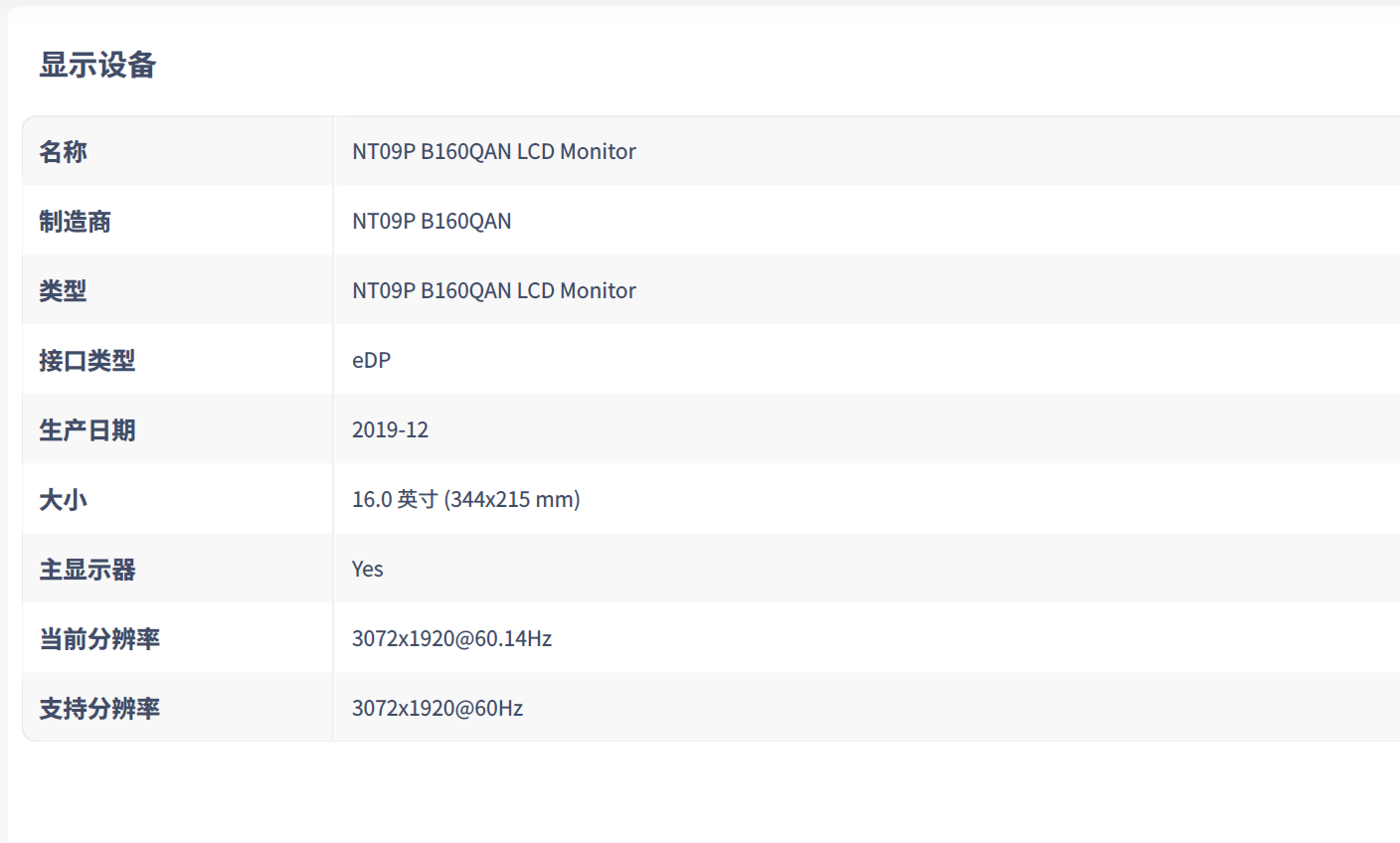
Task: Select the 2019-12 production date value
Action: point(390,430)
